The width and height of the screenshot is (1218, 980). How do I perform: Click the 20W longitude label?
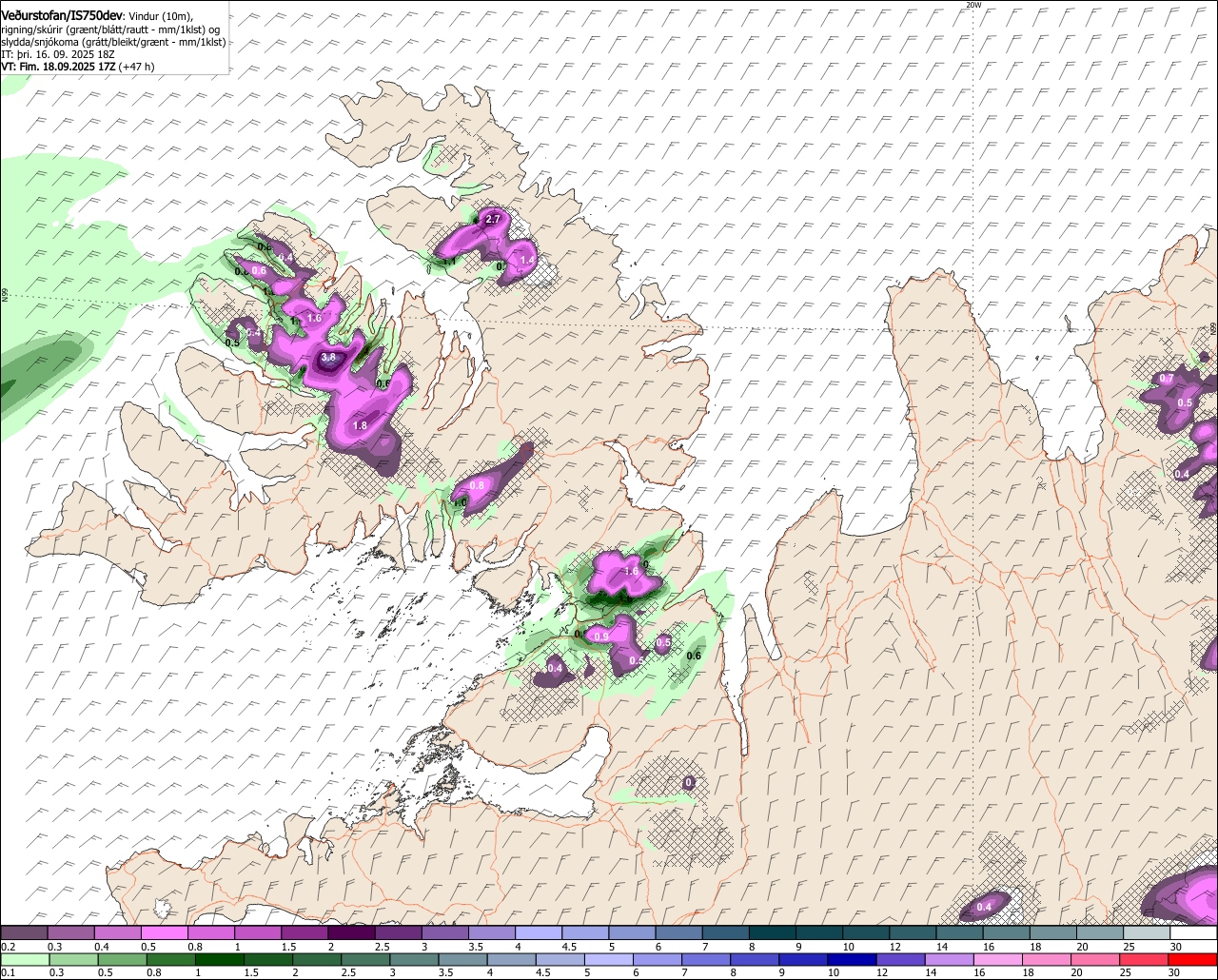point(972,5)
